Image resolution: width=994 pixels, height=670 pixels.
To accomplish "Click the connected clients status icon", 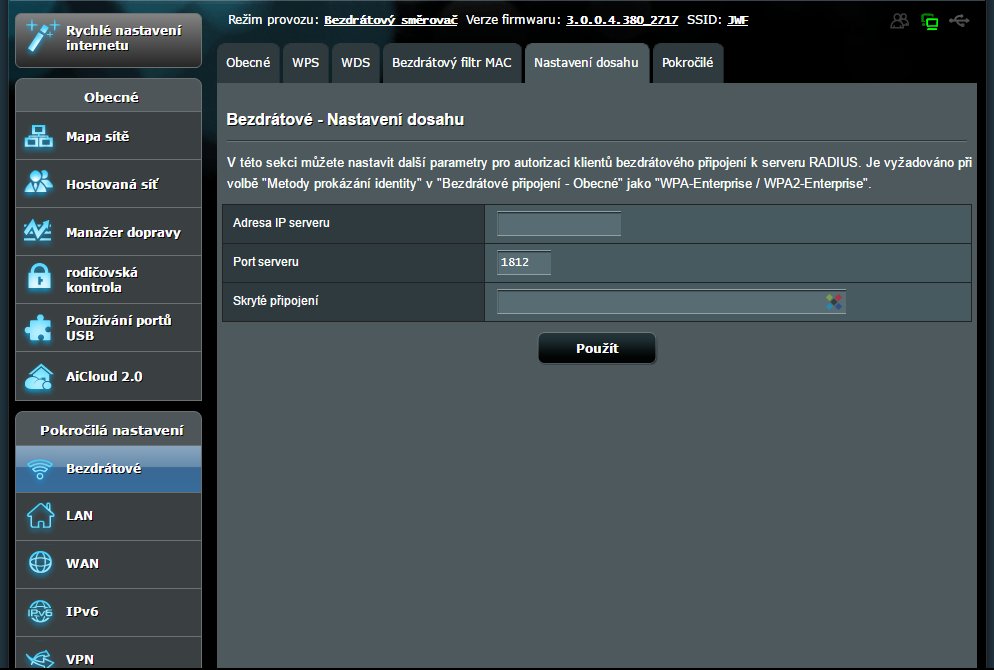I will pyautogui.click(x=900, y=21).
